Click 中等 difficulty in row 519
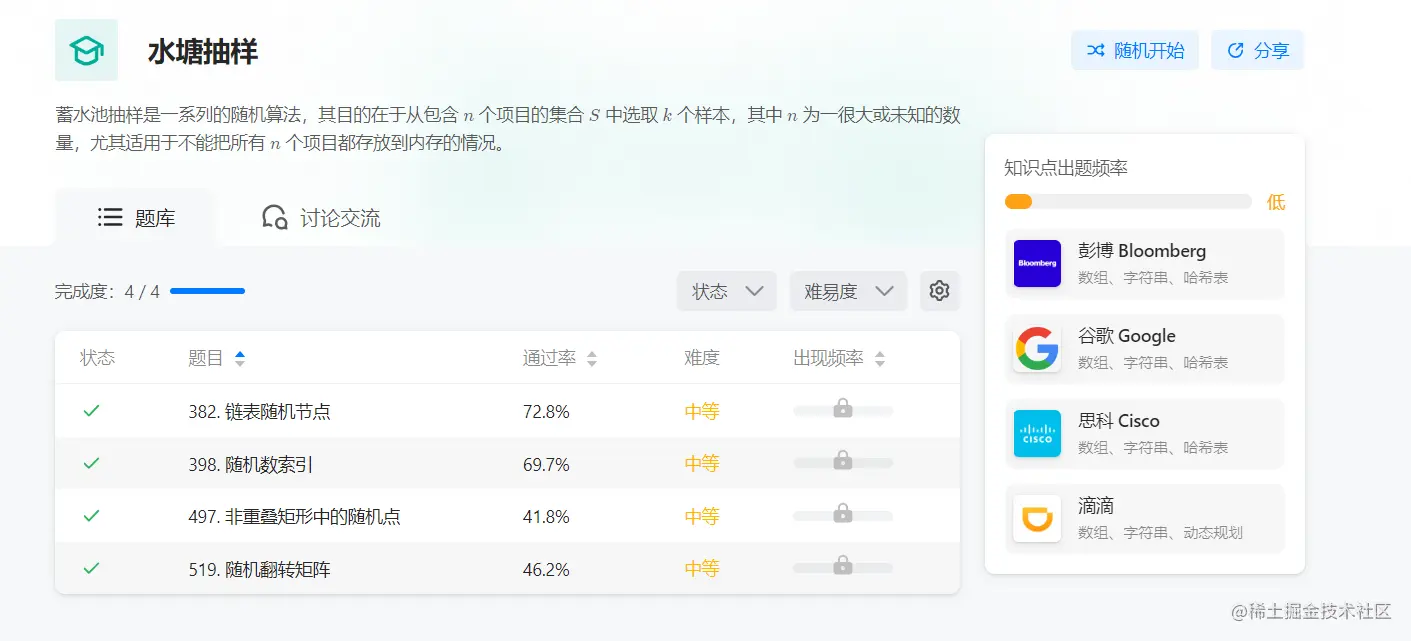 pyautogui.click(x=702, y=569)
